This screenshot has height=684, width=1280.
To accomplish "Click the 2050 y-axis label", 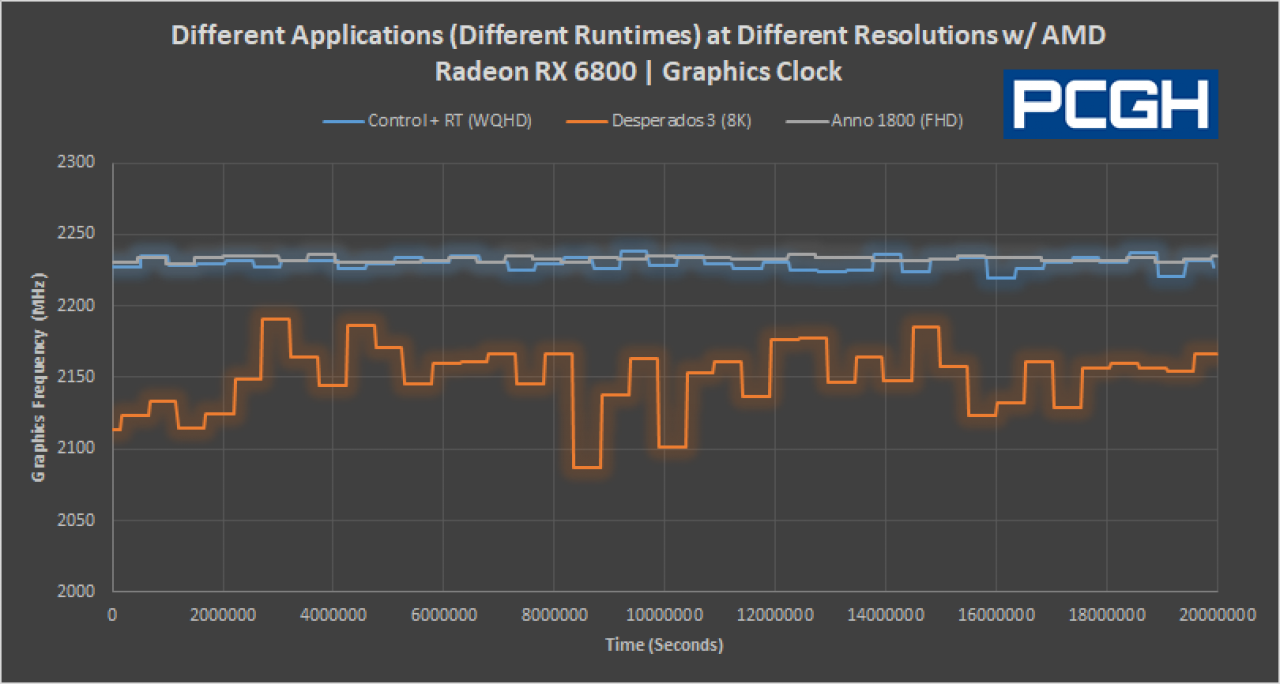I will 77,520.
